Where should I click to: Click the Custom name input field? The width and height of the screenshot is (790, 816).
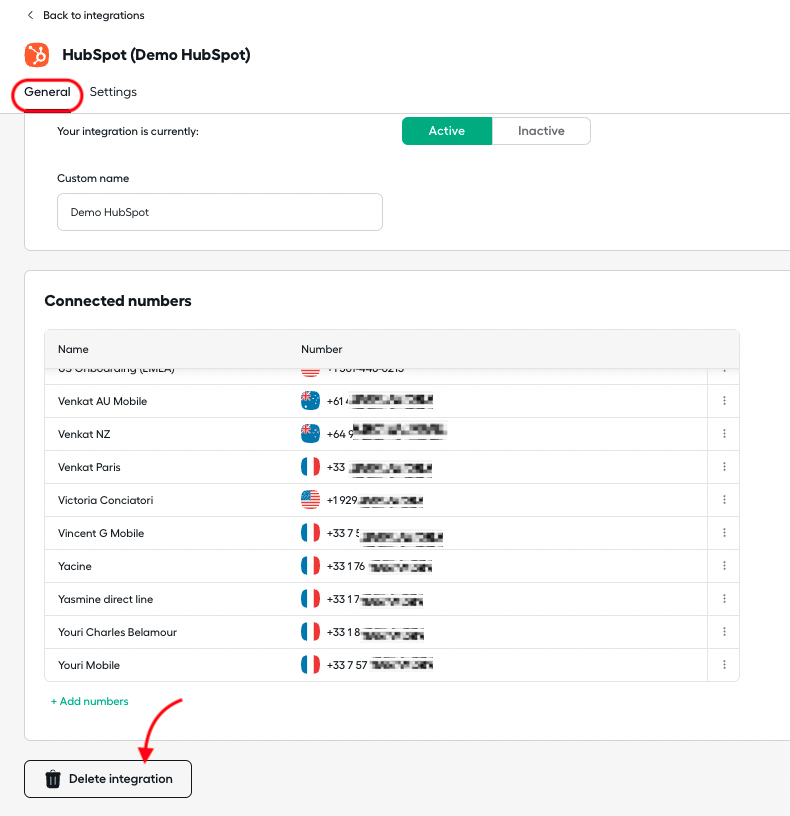point(220,212)
